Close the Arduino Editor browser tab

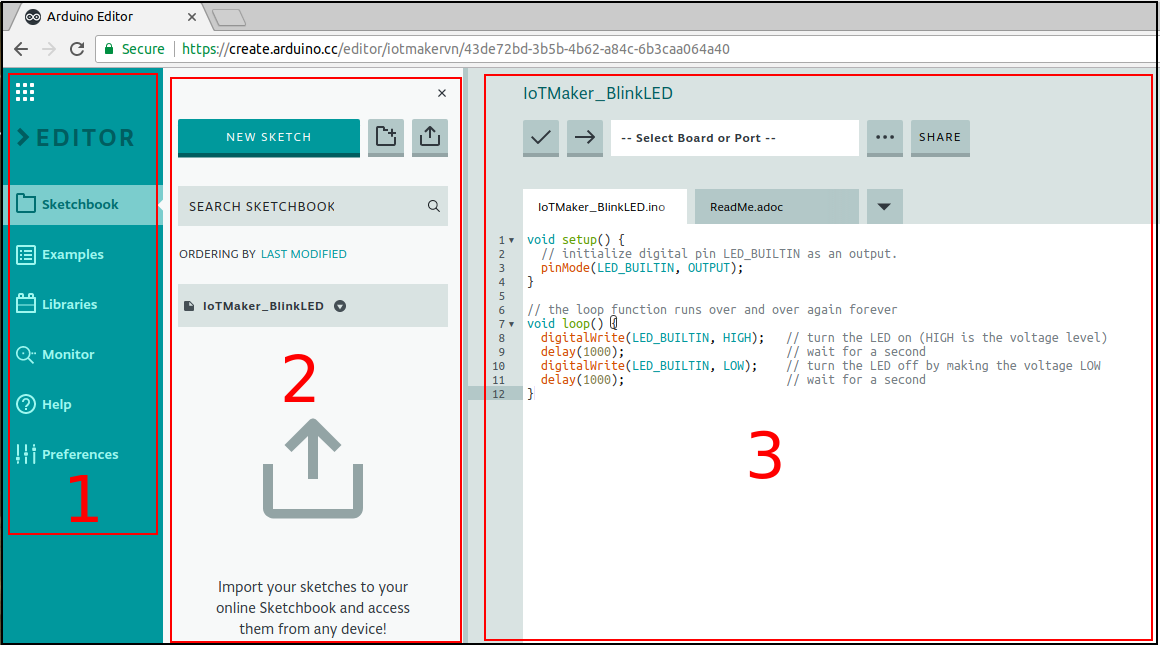click(192, 16)
